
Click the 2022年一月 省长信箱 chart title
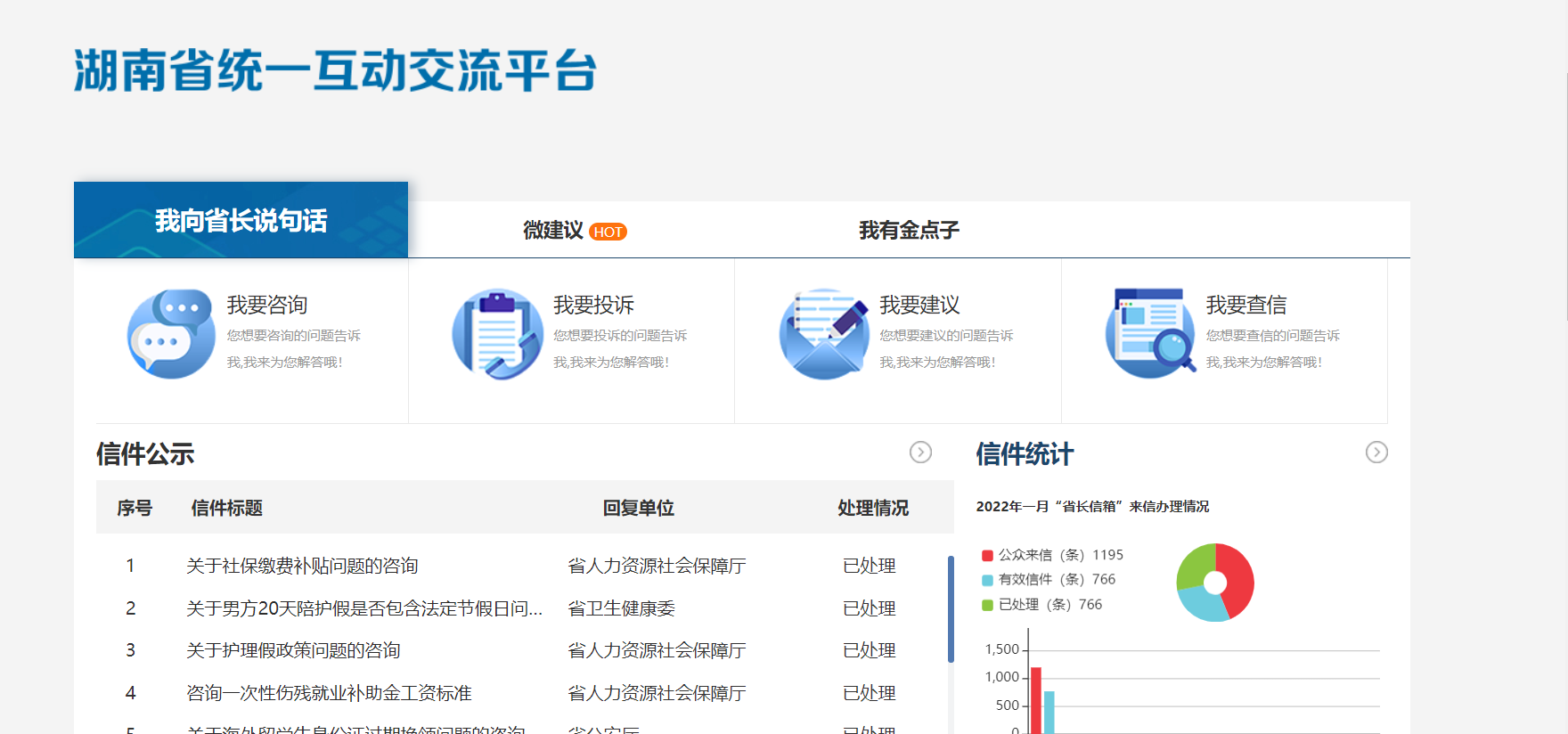click(x=1092, y=506)
